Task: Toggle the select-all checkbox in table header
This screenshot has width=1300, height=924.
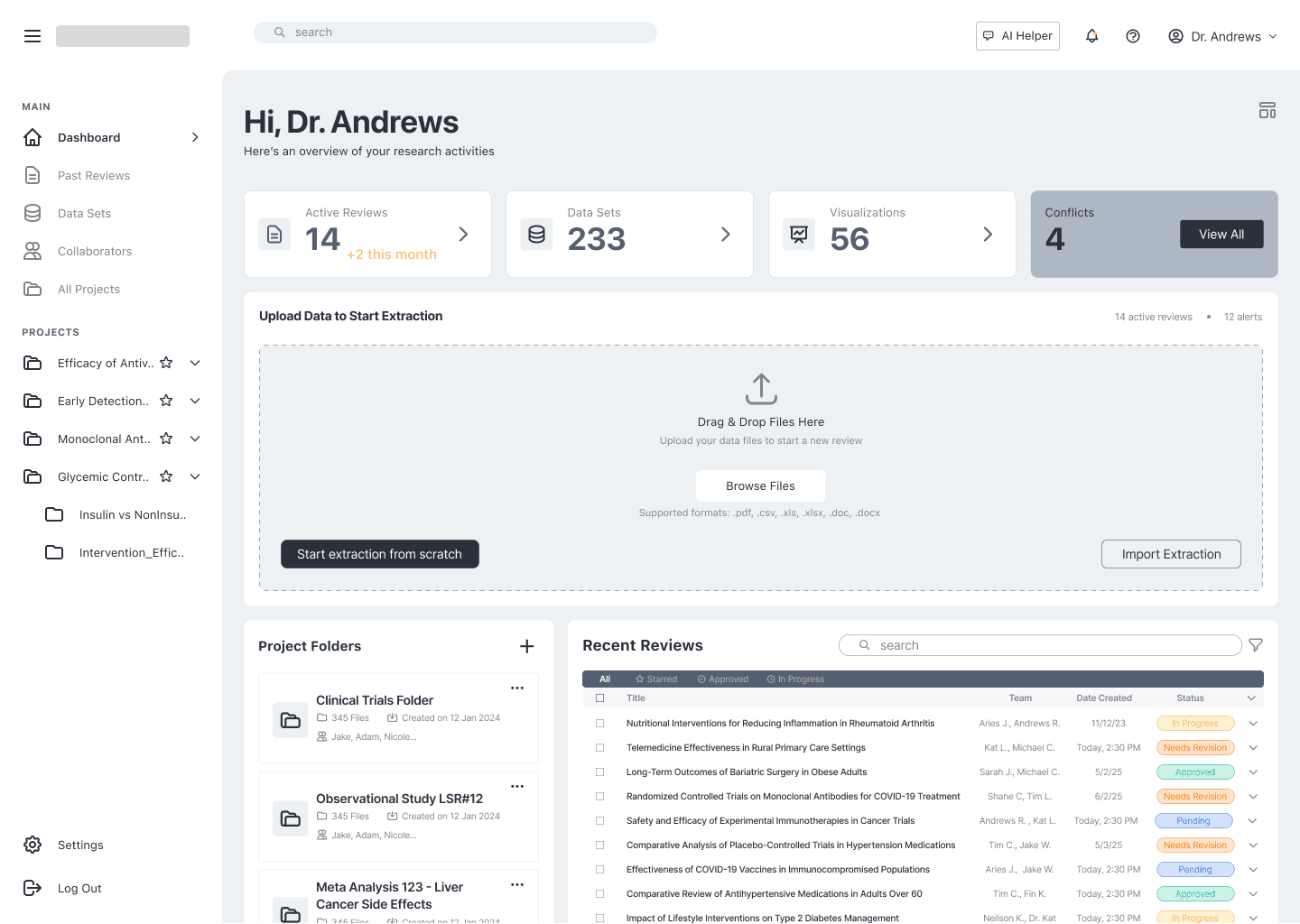Action: 599,698
